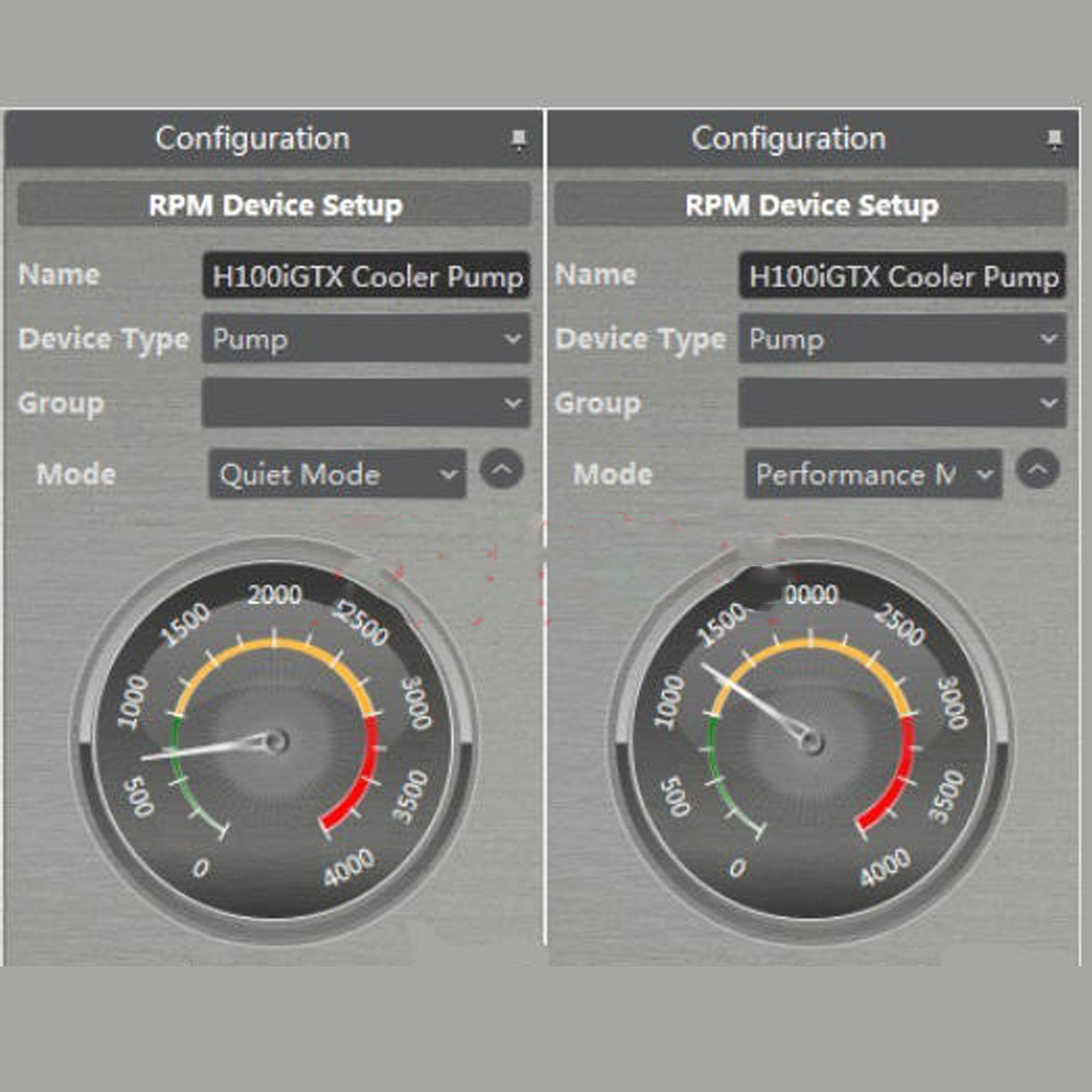Image resolution: width=1092 pixels, height=1092 pixels.
Task: Open the Performance Mode dropdown
Action: pyautogui.click(x=874, y=474)
